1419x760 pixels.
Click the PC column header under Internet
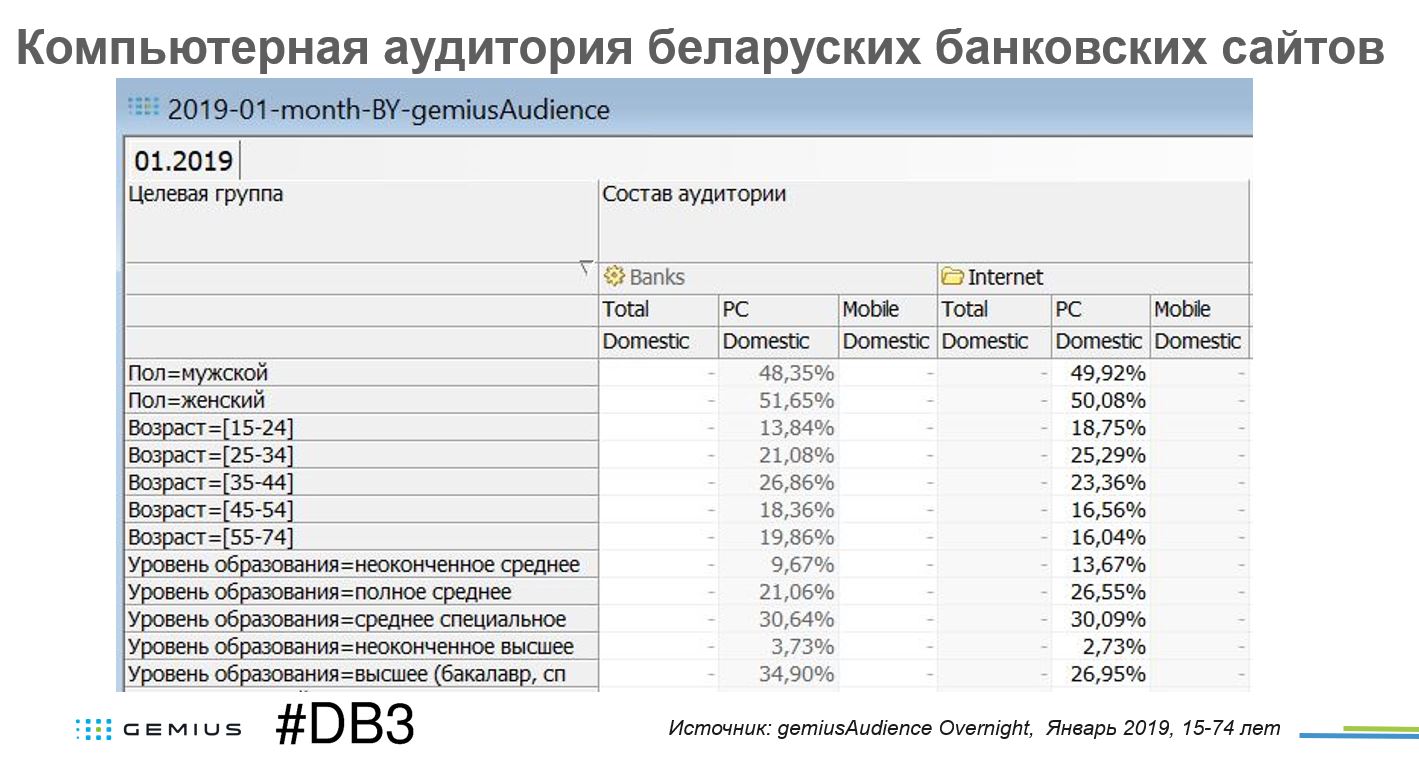(1068, 310)
